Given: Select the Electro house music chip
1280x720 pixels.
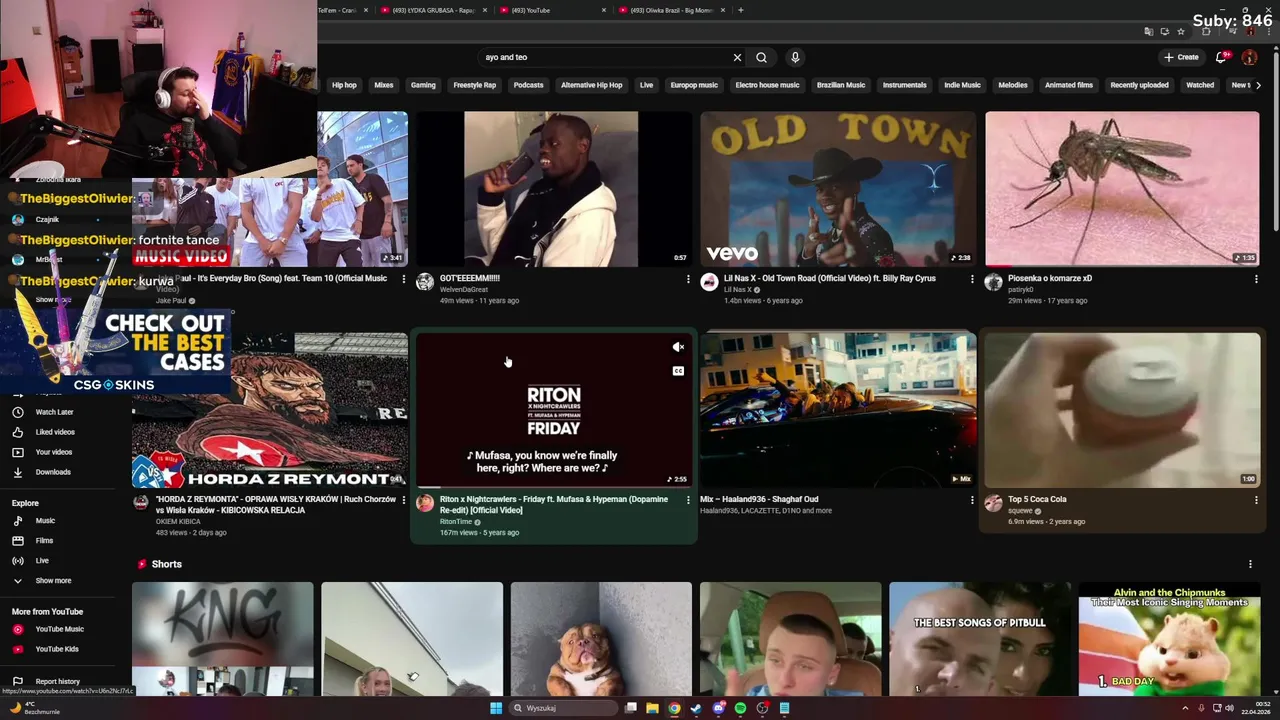Looking at the screenshot, I should [x=767, y=85].
